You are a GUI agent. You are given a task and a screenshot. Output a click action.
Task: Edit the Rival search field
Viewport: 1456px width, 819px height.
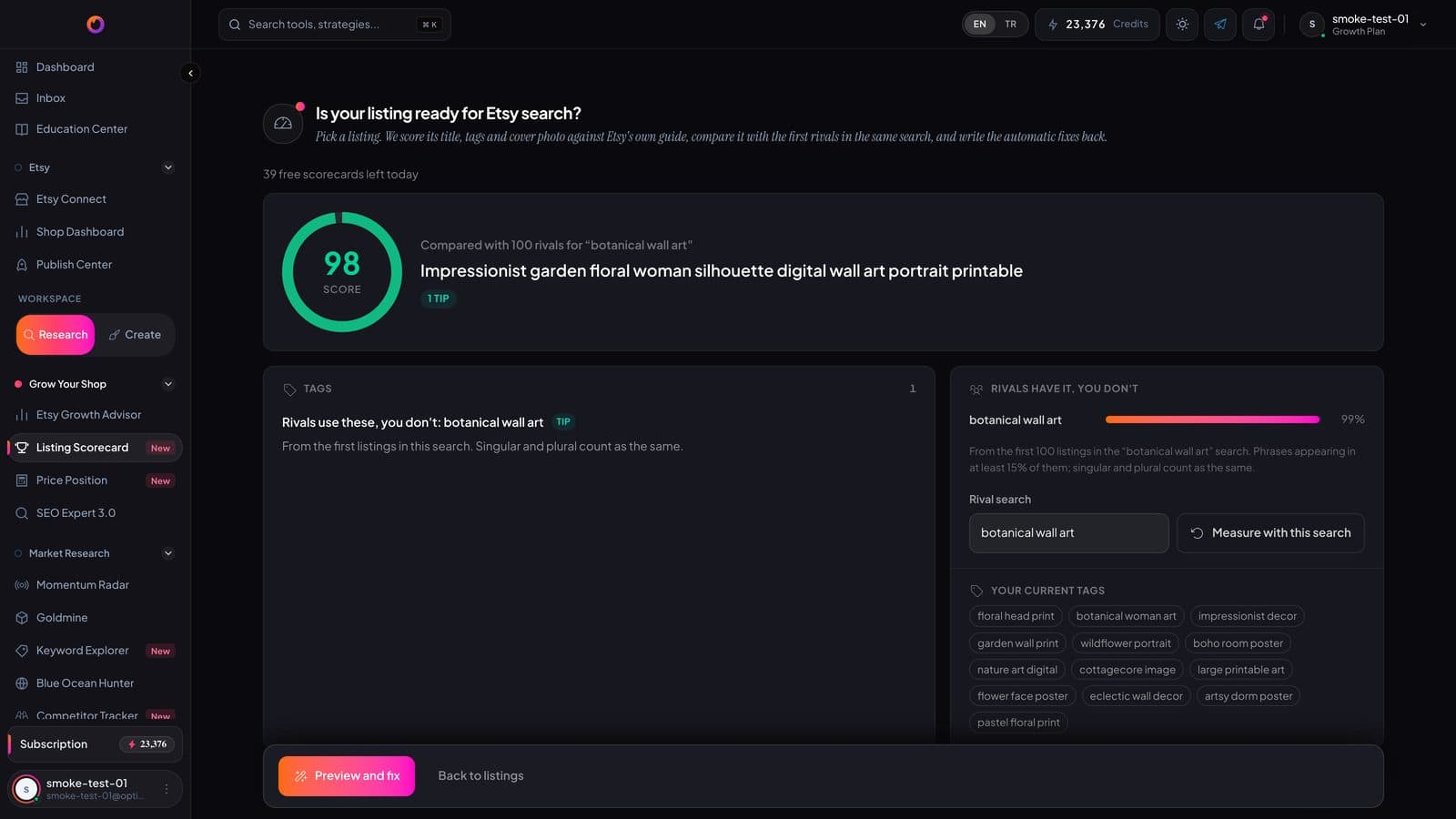point(1068,533)
